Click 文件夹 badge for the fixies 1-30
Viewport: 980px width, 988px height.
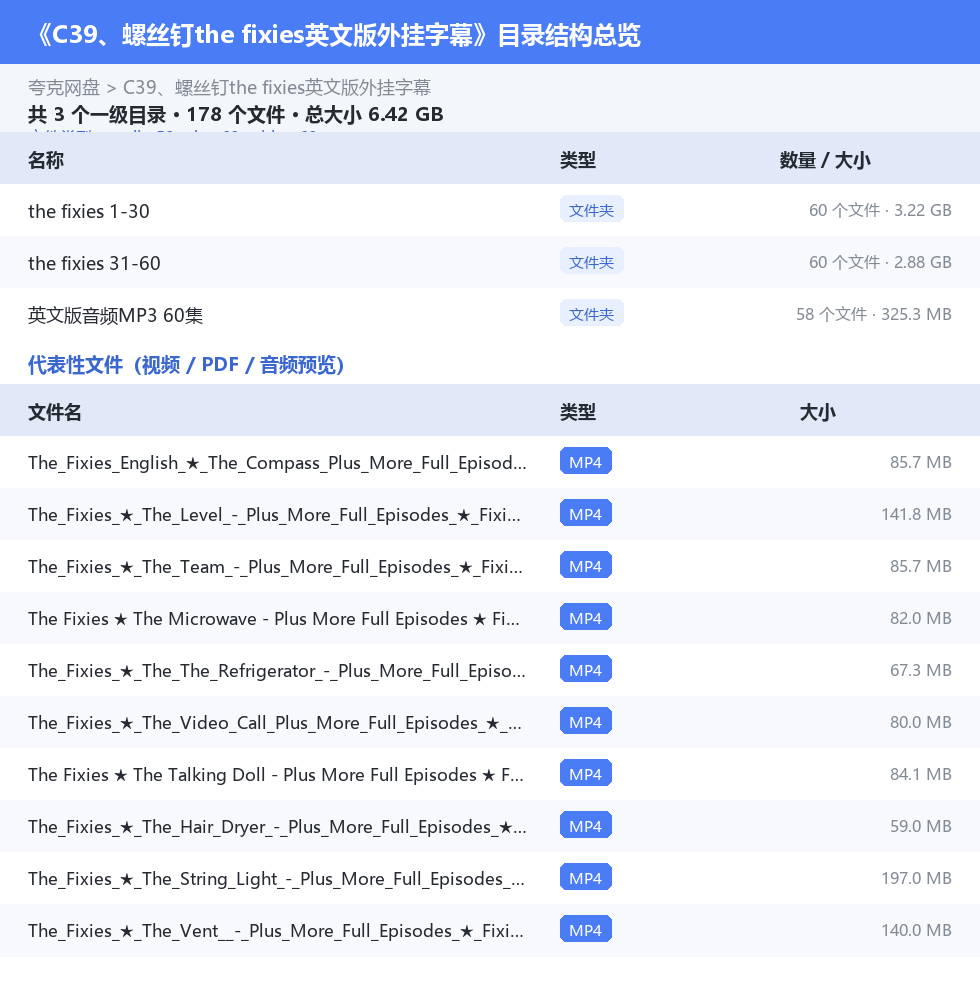(591, 209)
